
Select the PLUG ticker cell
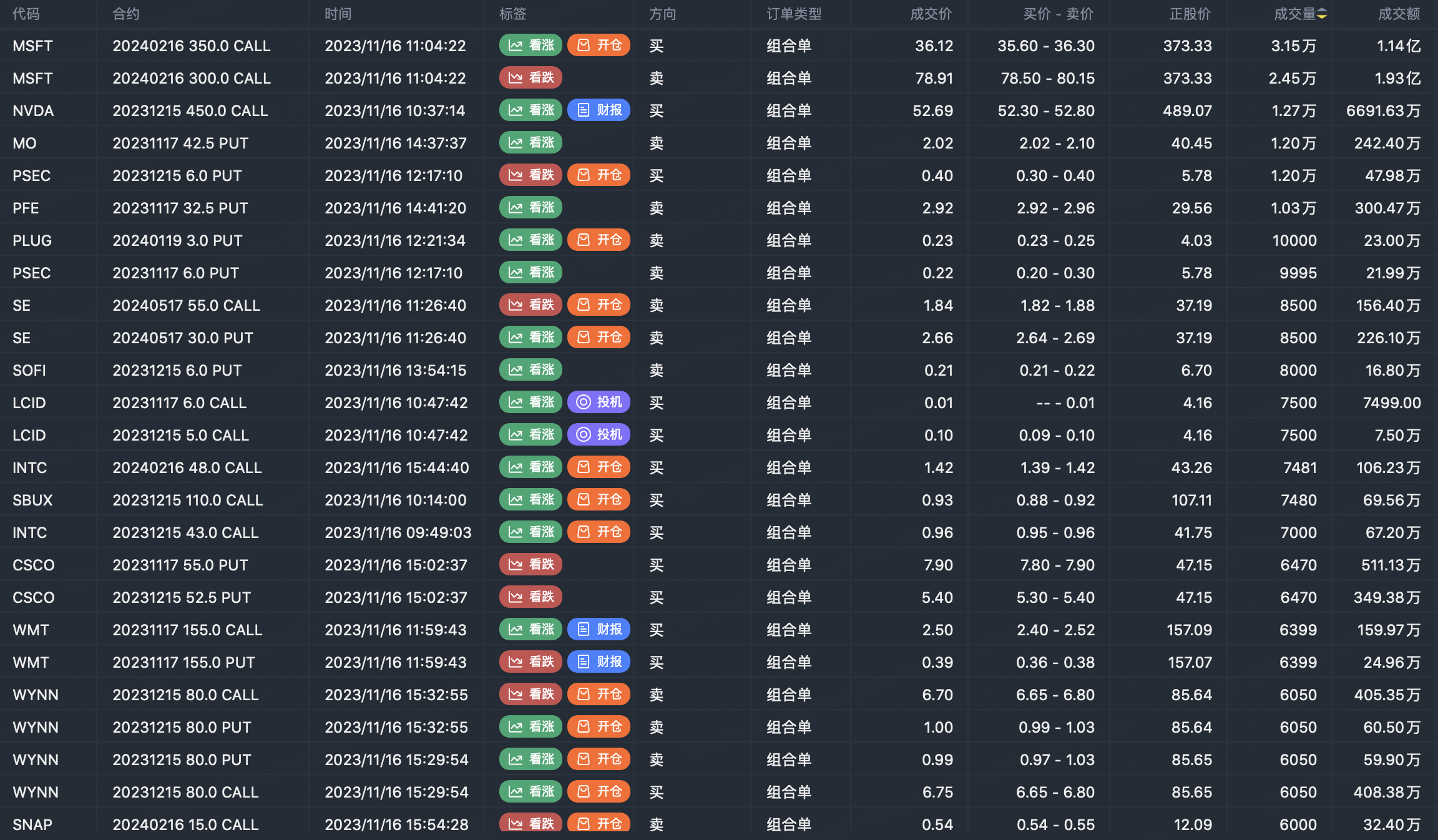32,240
